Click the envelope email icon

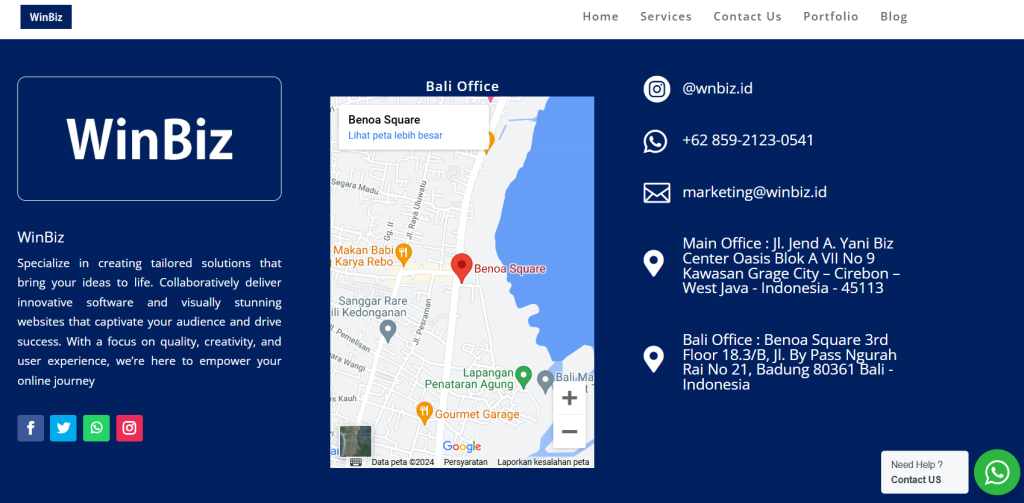click(656, 193)
